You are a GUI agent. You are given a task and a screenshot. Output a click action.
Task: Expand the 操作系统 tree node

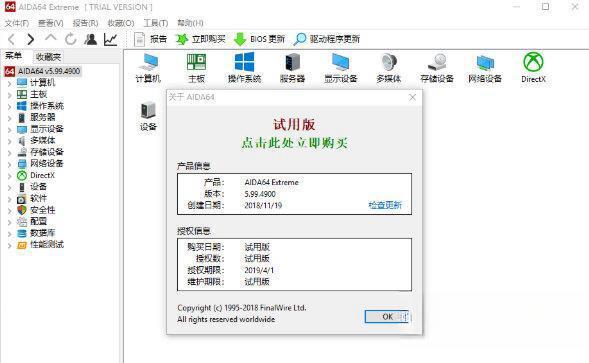[x=9, y=107]
